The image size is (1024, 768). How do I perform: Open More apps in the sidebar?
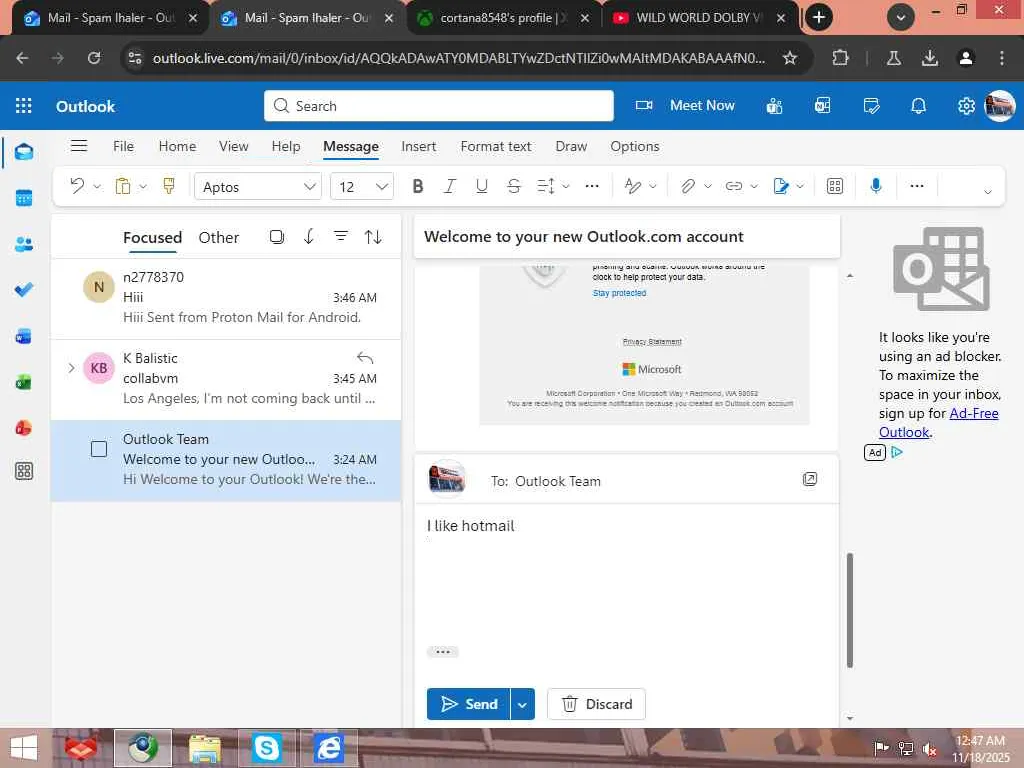point(24,471)
